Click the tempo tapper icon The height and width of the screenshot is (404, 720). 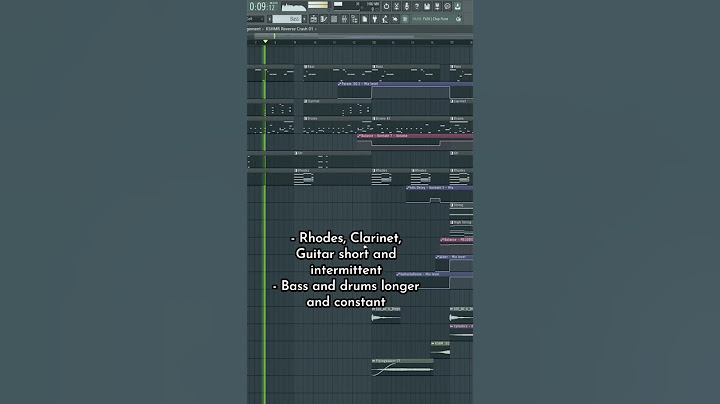(x=385, y=19)
